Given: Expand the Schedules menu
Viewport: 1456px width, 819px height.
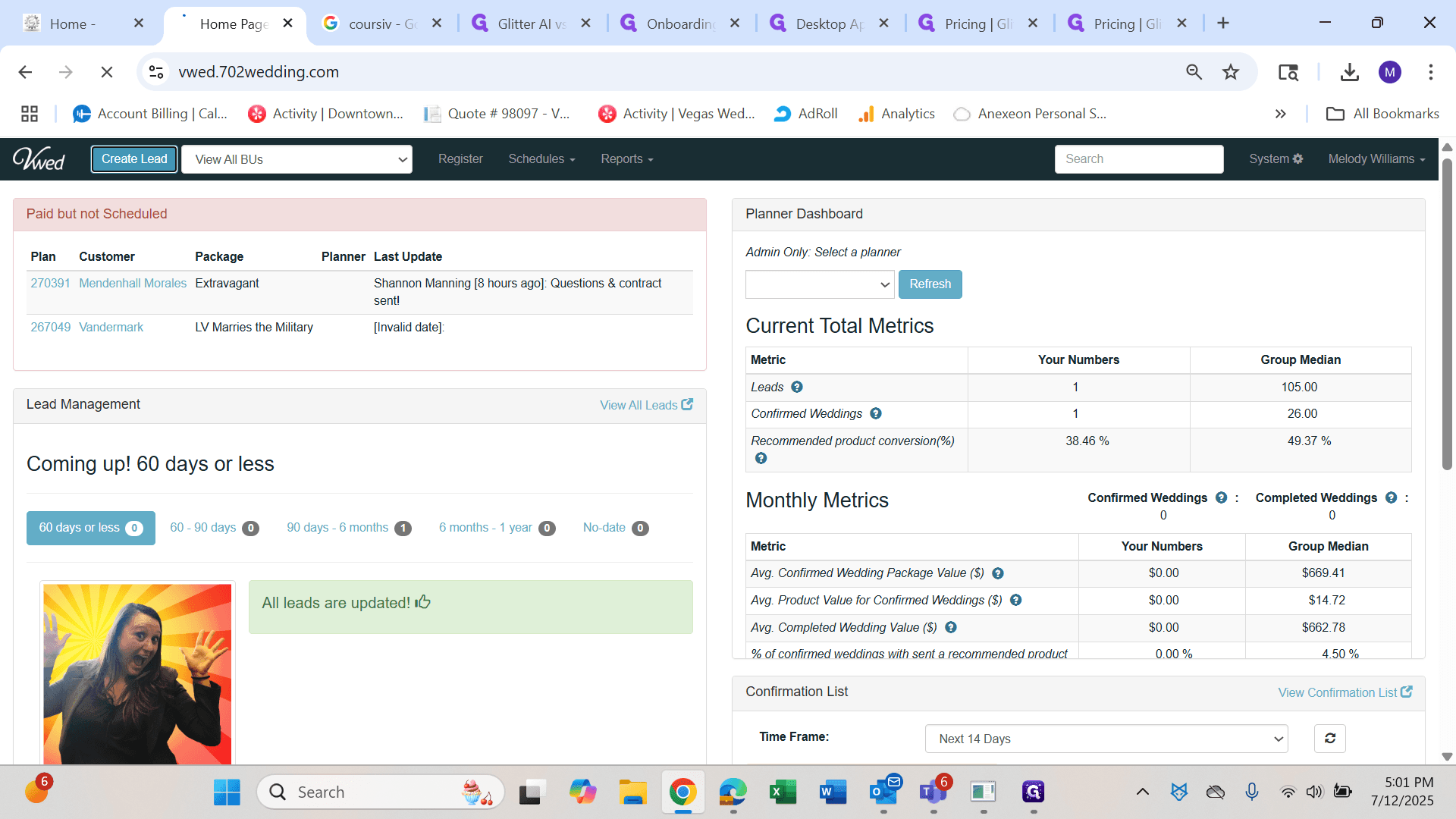Looking at the screenshot, I should pos(541,158).
